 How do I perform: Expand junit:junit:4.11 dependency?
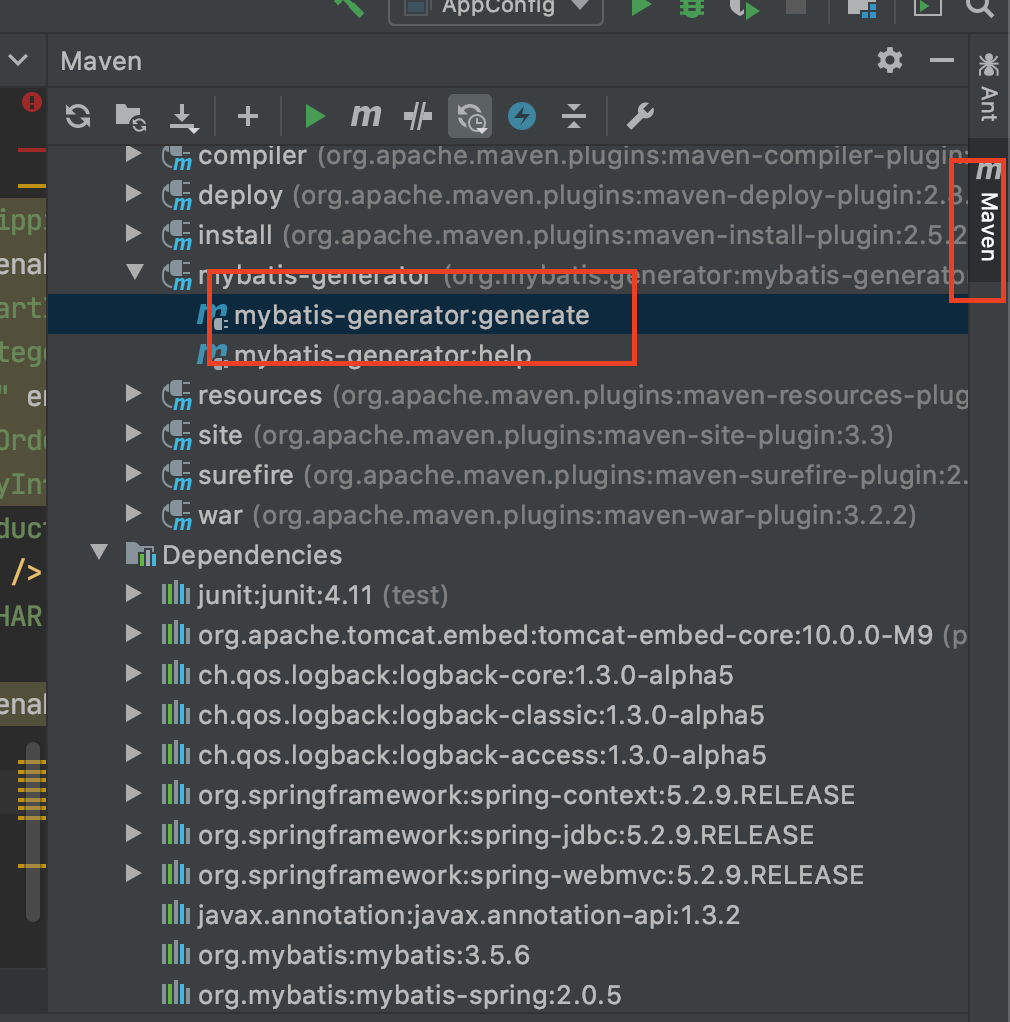[x=134, y=593]
